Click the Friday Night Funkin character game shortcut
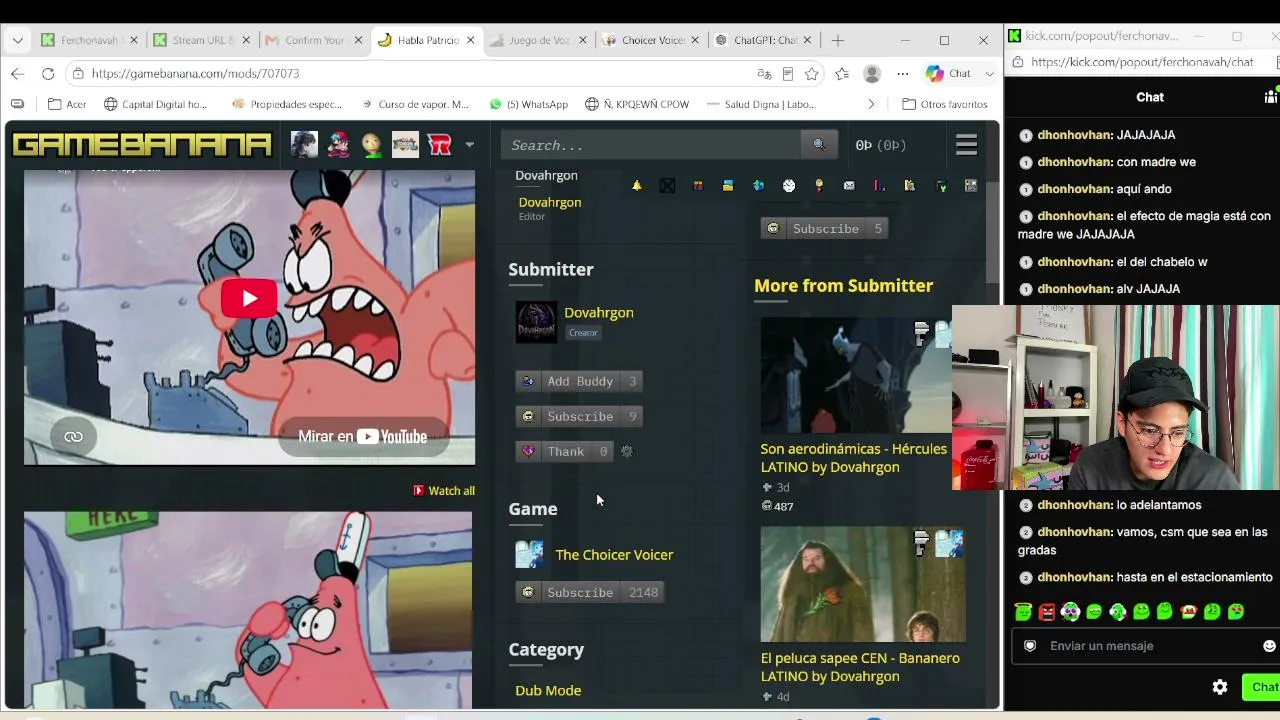The width and height of the screenshot is (1280, 720). [x=338, y=145]
